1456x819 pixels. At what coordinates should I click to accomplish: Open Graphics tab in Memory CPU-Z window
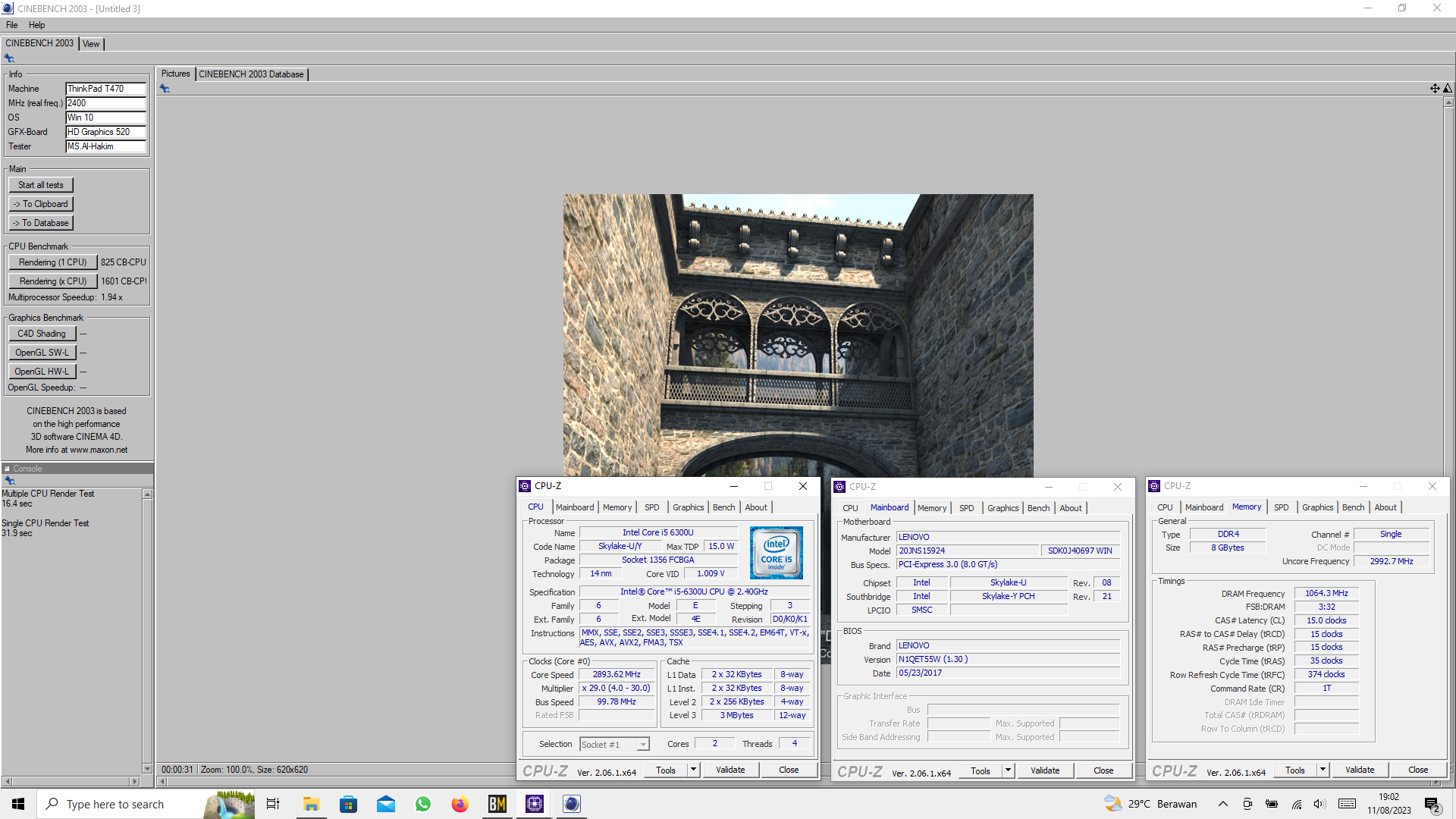pos(1317,508)
